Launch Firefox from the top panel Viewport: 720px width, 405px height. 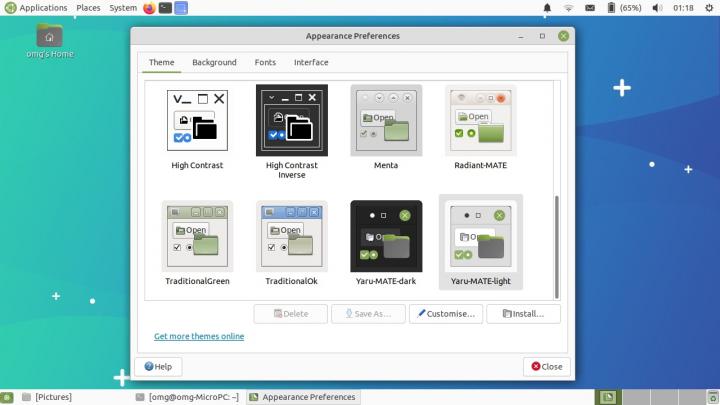click(149, 8)
